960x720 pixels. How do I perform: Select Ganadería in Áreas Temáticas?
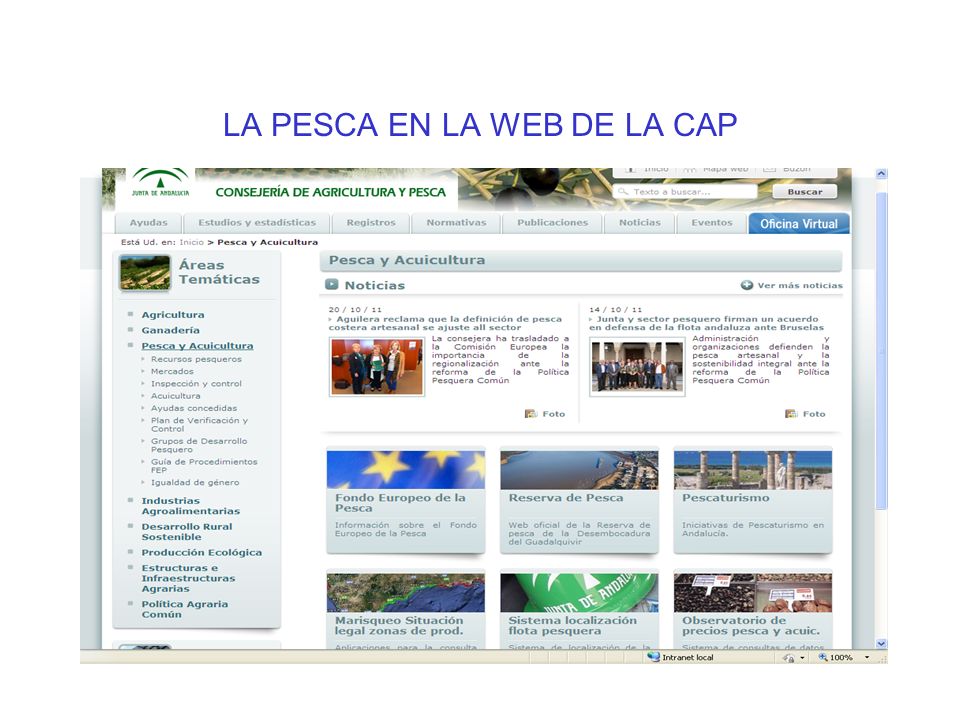tap(171, 330)
